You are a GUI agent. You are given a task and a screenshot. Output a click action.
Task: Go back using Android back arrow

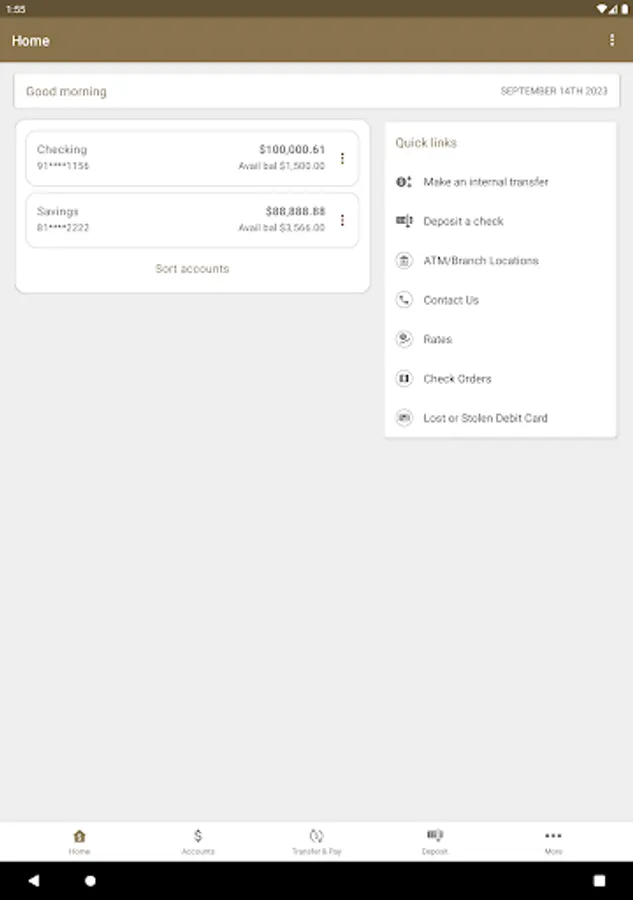pos(34,881)
